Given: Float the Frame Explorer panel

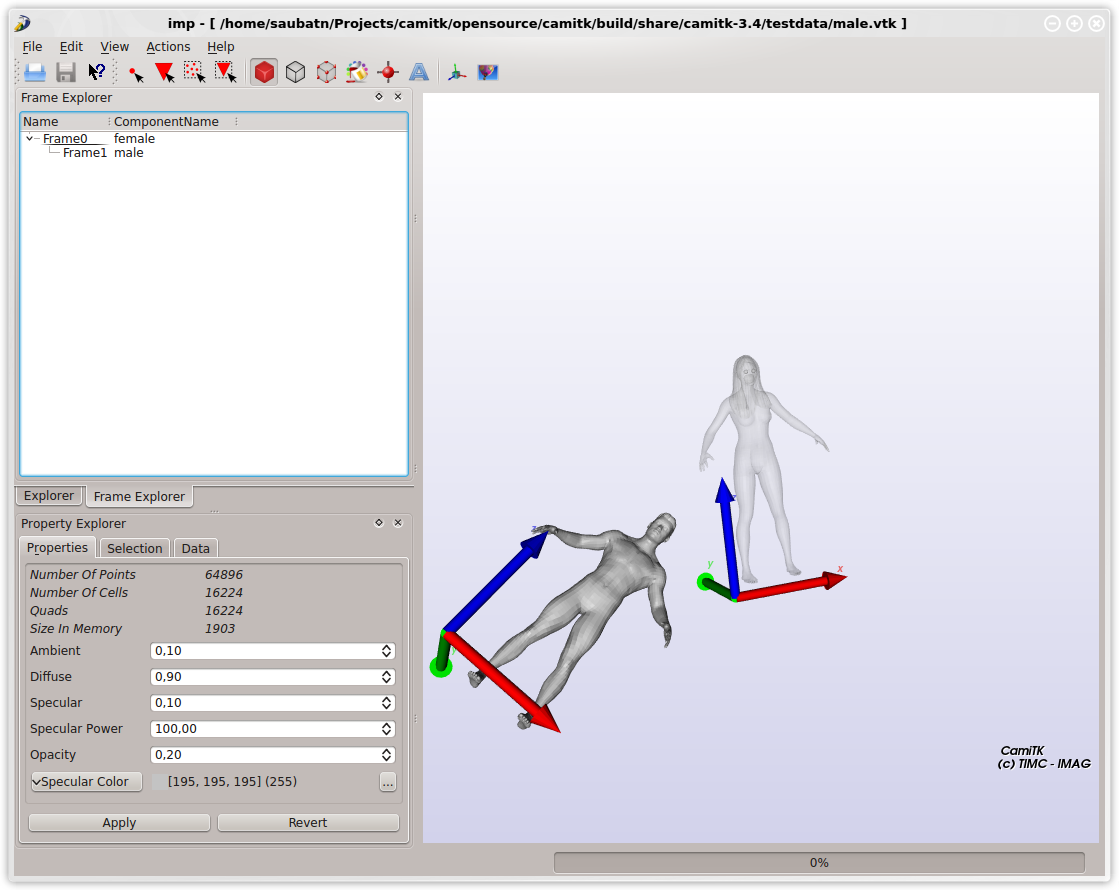Looking at the screenshot, I should click(379, 97).
